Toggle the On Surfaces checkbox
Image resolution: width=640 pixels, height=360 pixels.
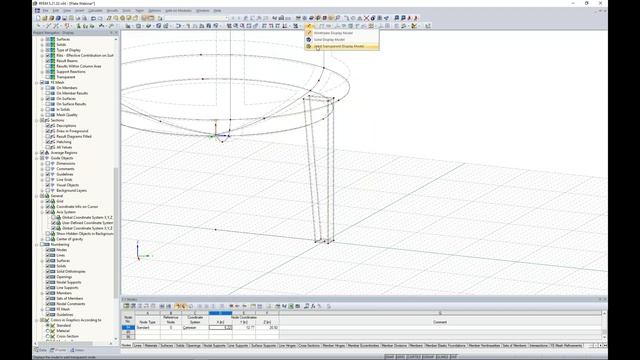click(x=47, y=98)
